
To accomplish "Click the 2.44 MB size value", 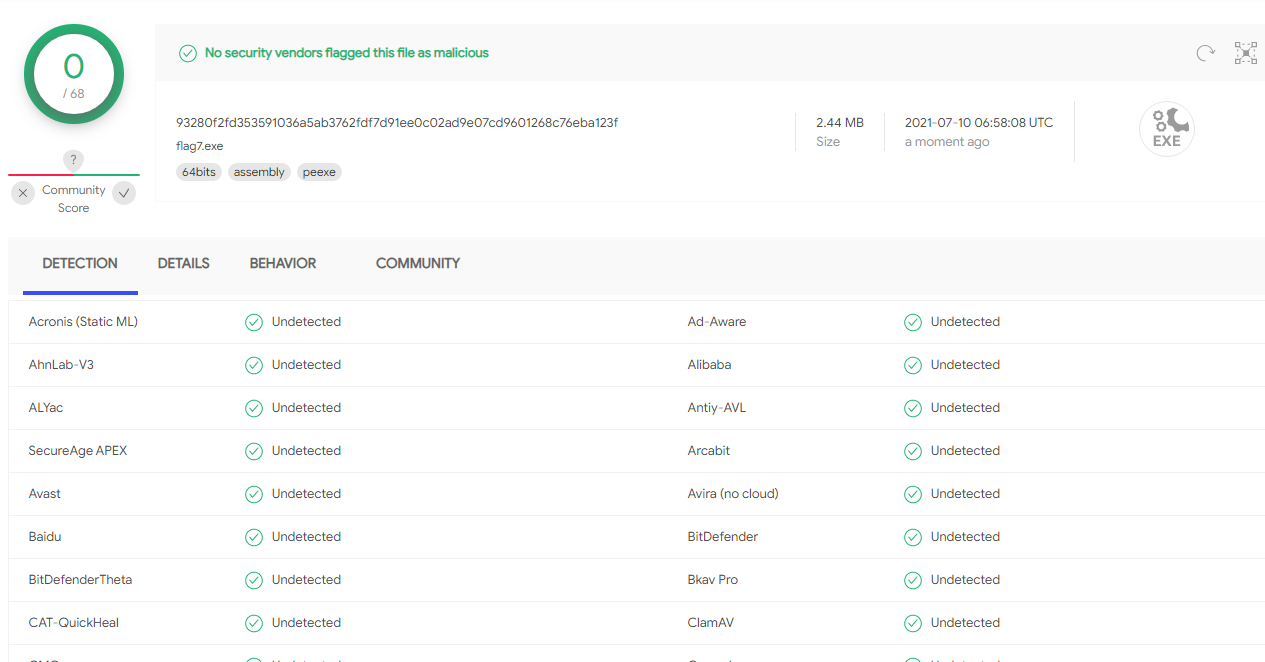I will (840, 123).
